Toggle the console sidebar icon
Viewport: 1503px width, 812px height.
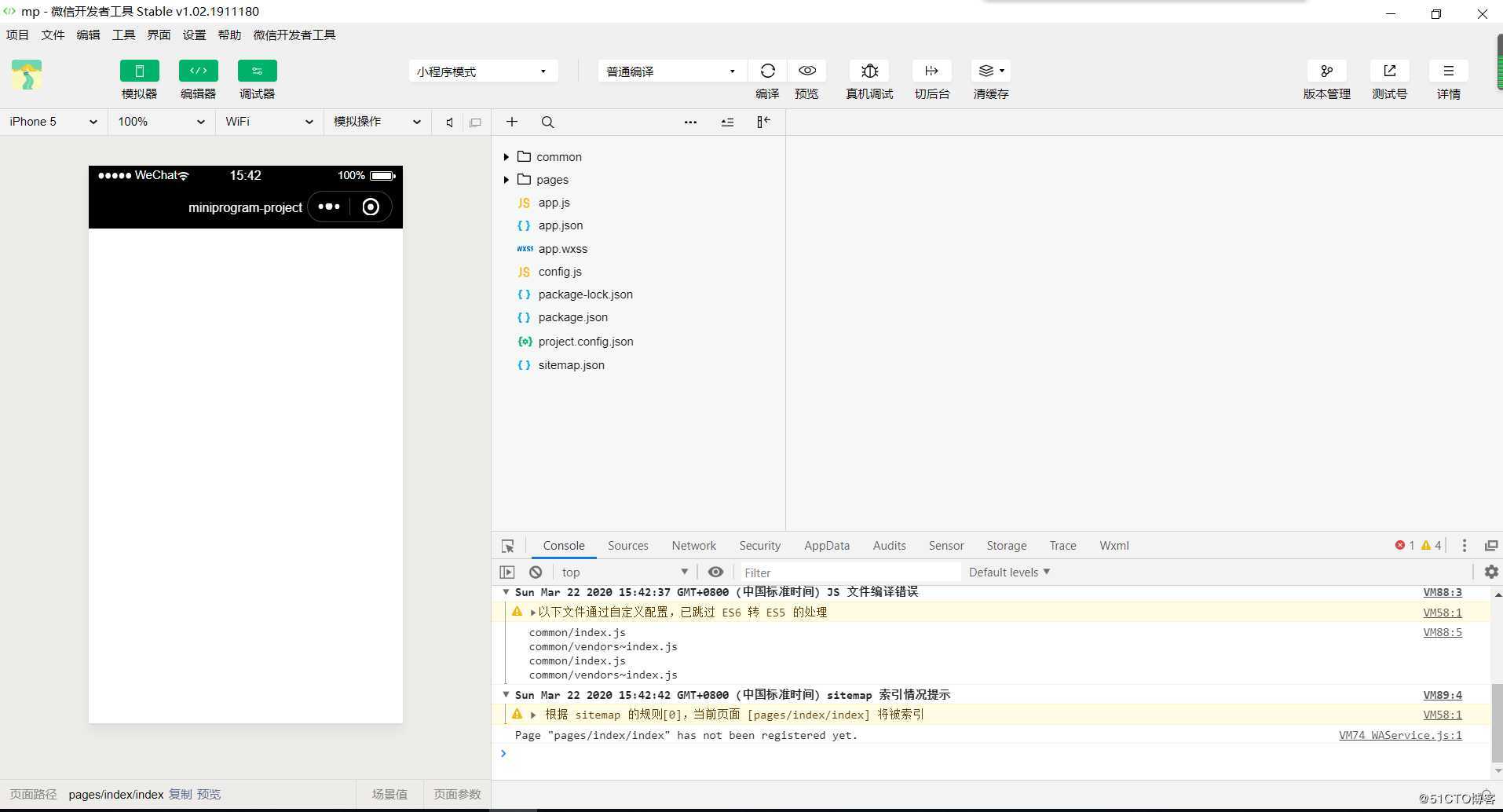[507, 572]
